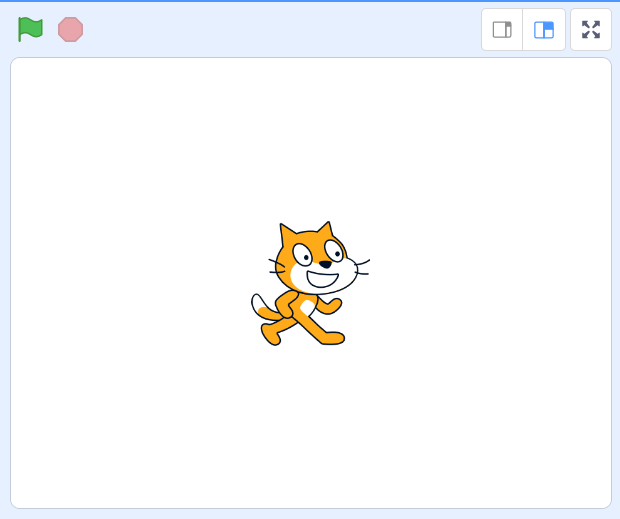Click the green flag to start the project
Screen dimensions: 620x519
pos(30,29)
